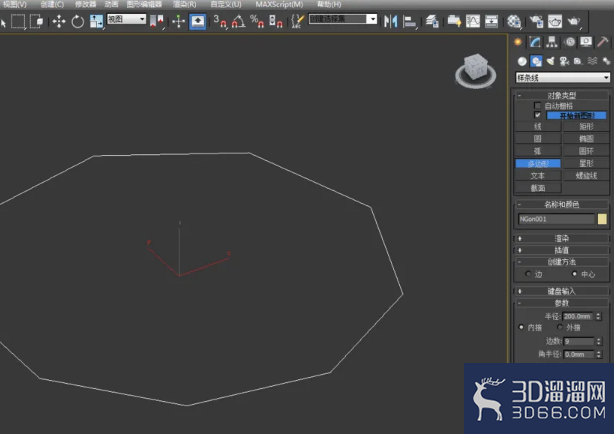Viewport: 614px width, 434px height.
Task: Toggle the angle snap icon
Action: coord(238,21)
